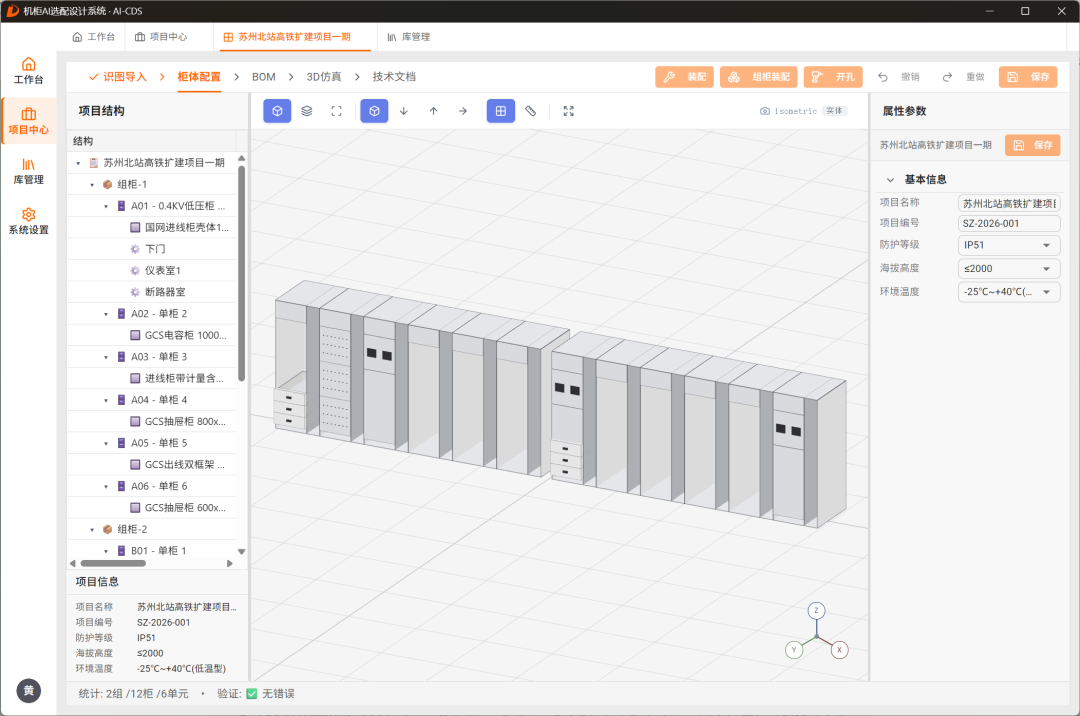The height and width of the screenshot is (716, 1080).
Task: Click the fullscreen expand icon in the 3D toolbar
Action: click(568, 111)
